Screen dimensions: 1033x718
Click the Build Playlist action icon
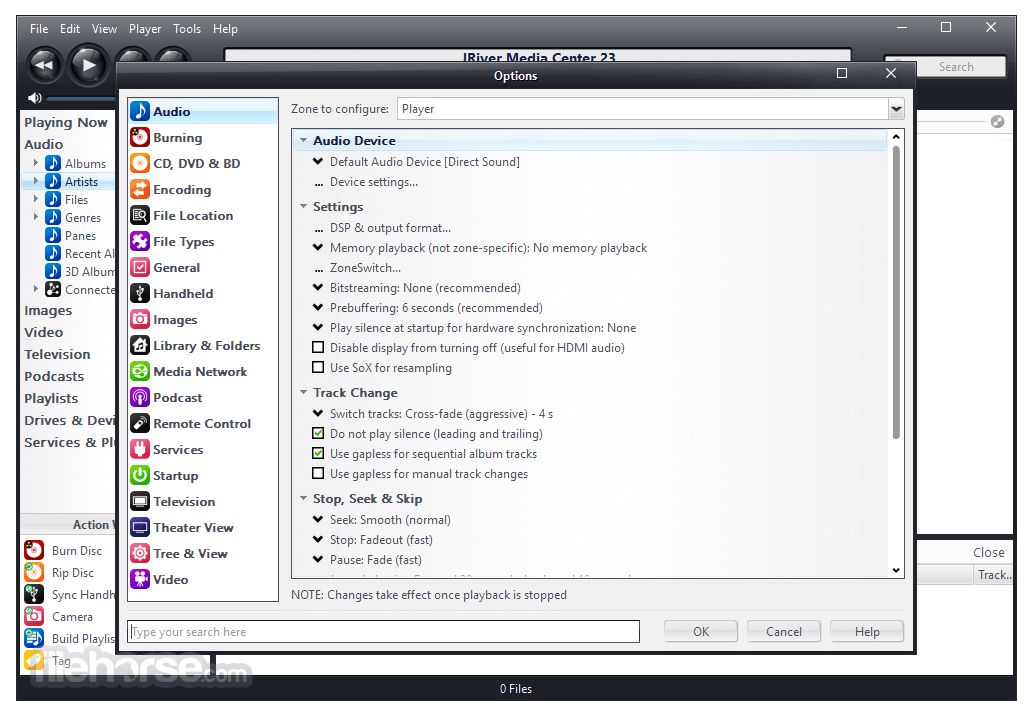[34, 638]
